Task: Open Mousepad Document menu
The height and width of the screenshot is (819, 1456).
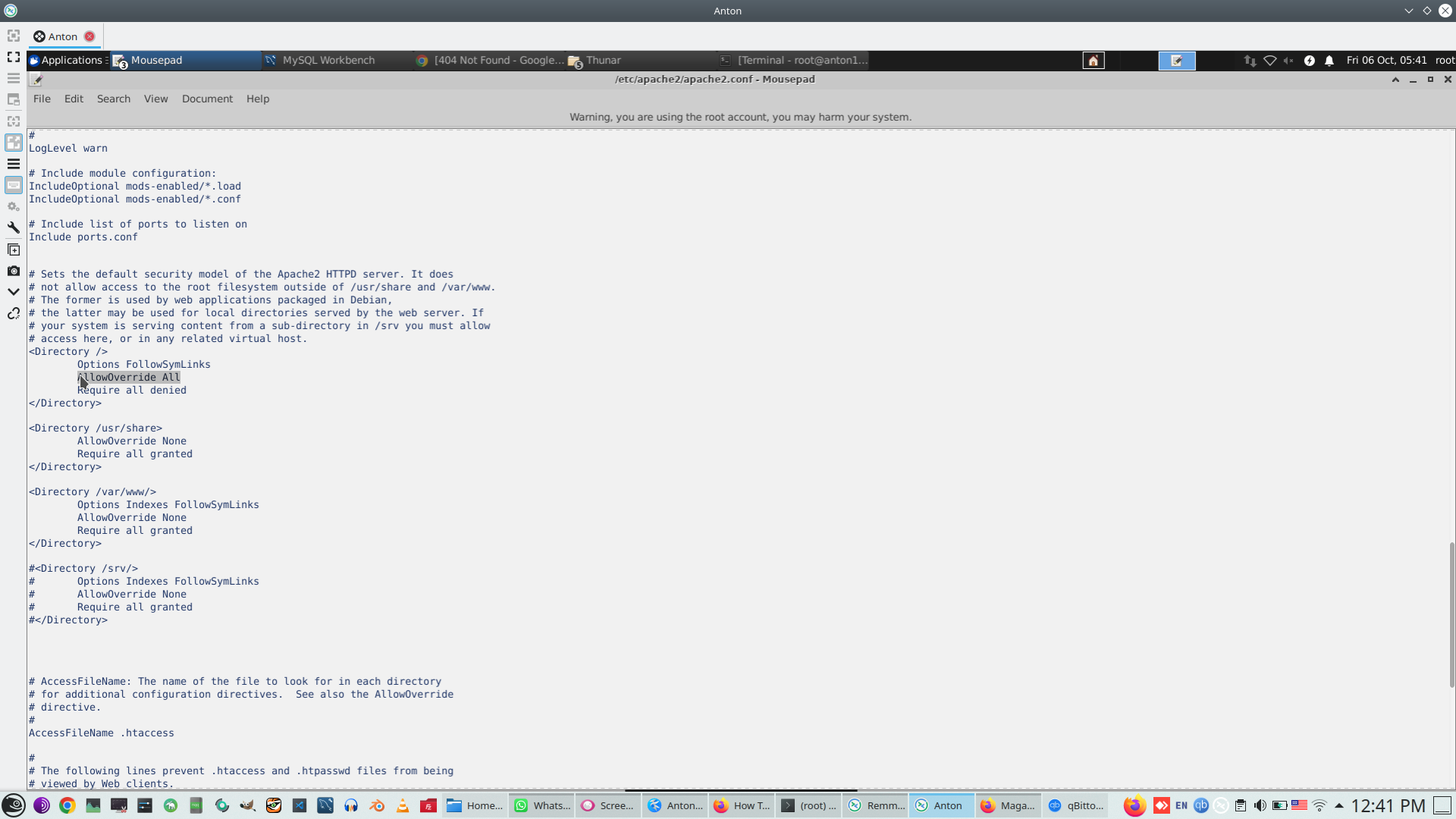Action: click(x=207, y=99)
